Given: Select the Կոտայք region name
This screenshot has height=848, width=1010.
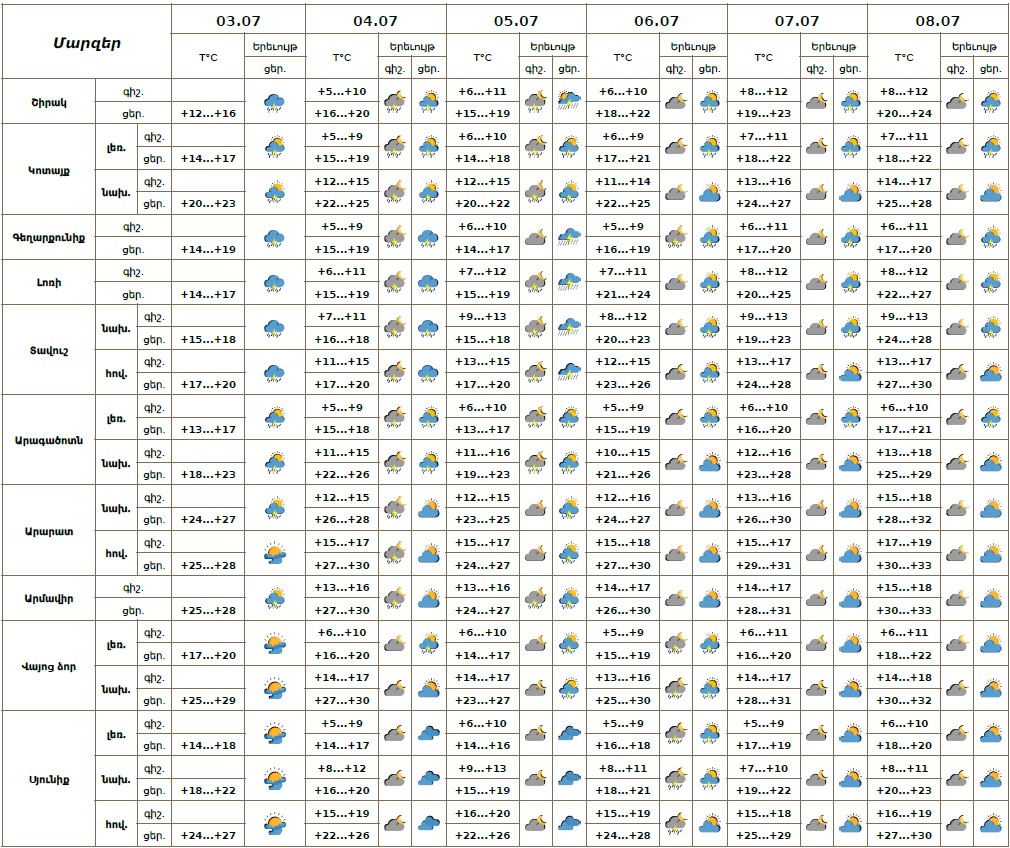Looking at the screenshot, I should (49, 171).
